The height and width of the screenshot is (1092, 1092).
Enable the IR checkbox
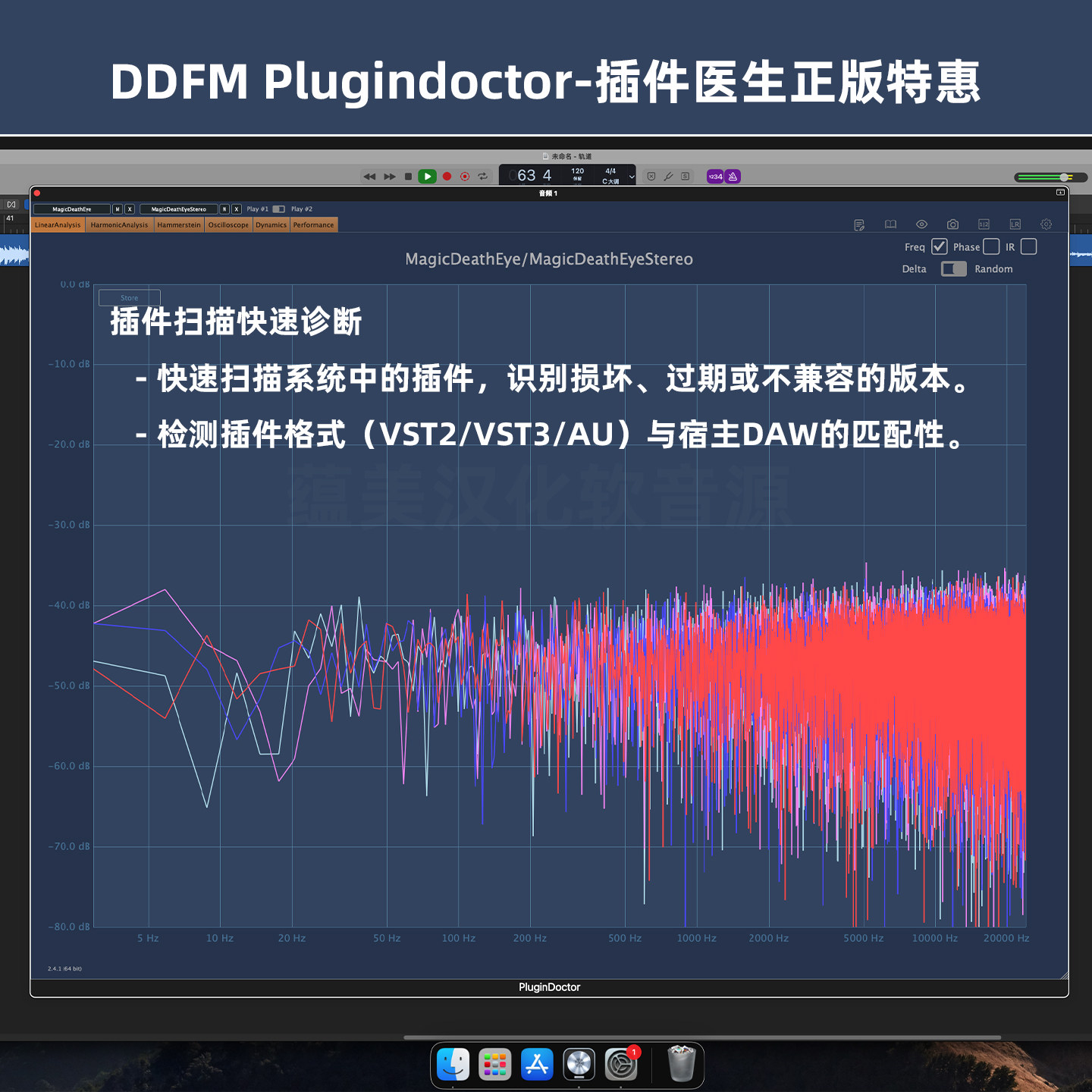[1029, 246]
